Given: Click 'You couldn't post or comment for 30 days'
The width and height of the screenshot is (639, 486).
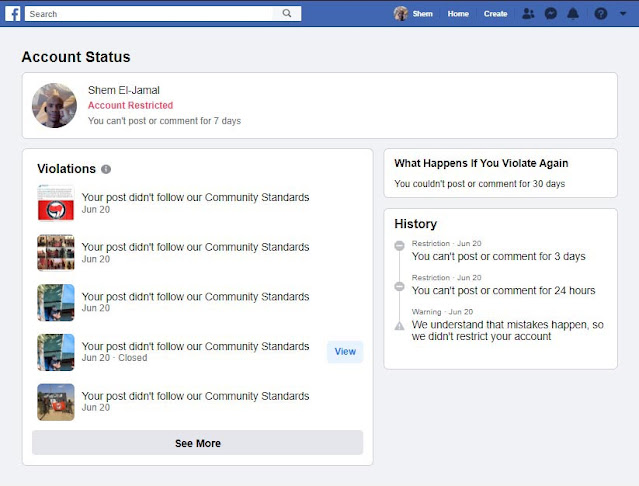Looking at the screenshot, I should click(479, 184).
